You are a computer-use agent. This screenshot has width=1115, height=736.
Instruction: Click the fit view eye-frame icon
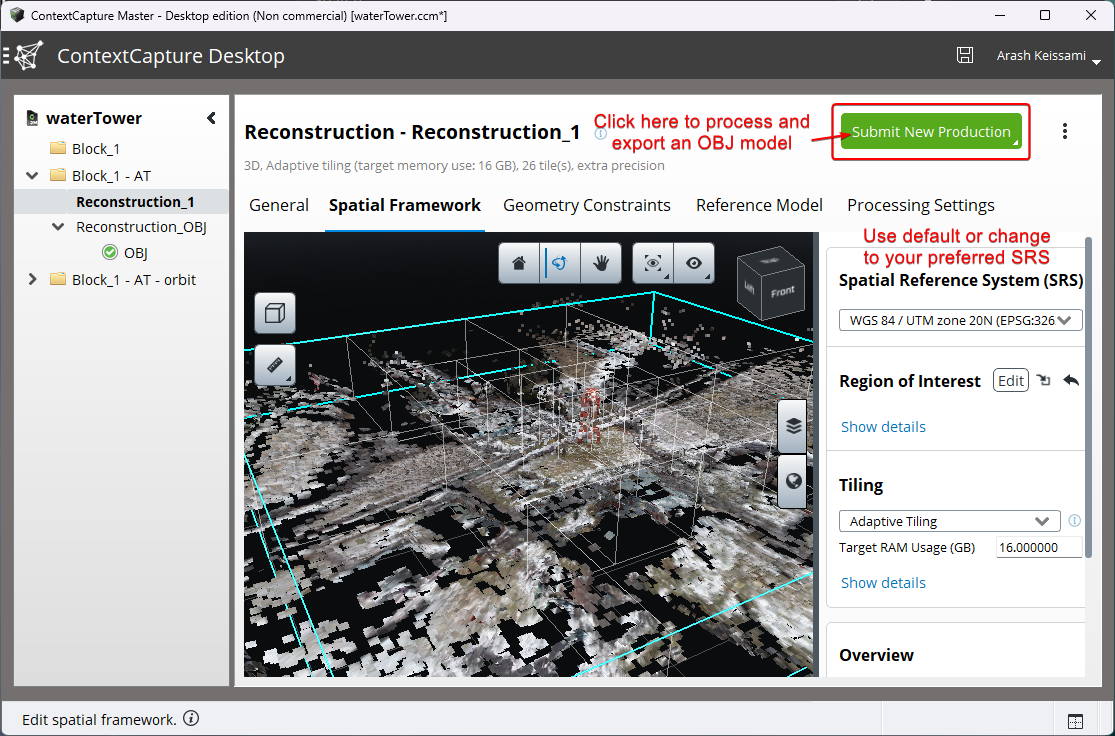point(653,263)
